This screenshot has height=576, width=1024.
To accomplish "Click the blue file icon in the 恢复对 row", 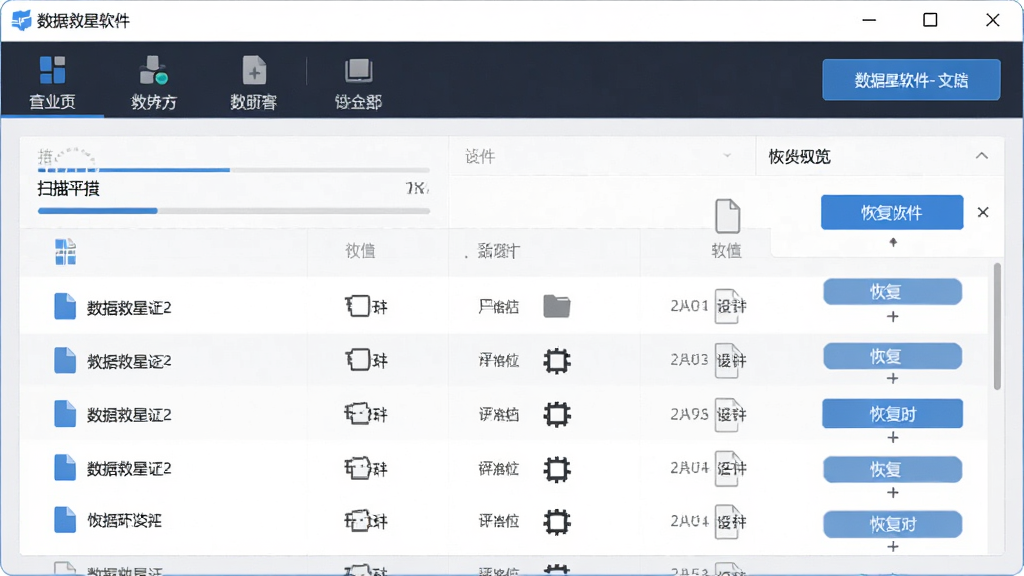I will pos(65,520).
